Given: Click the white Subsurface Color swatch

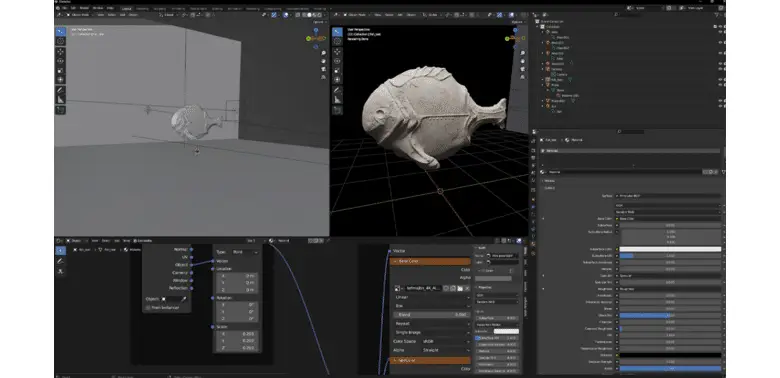Looking at the screenshot, I should 670,249.
